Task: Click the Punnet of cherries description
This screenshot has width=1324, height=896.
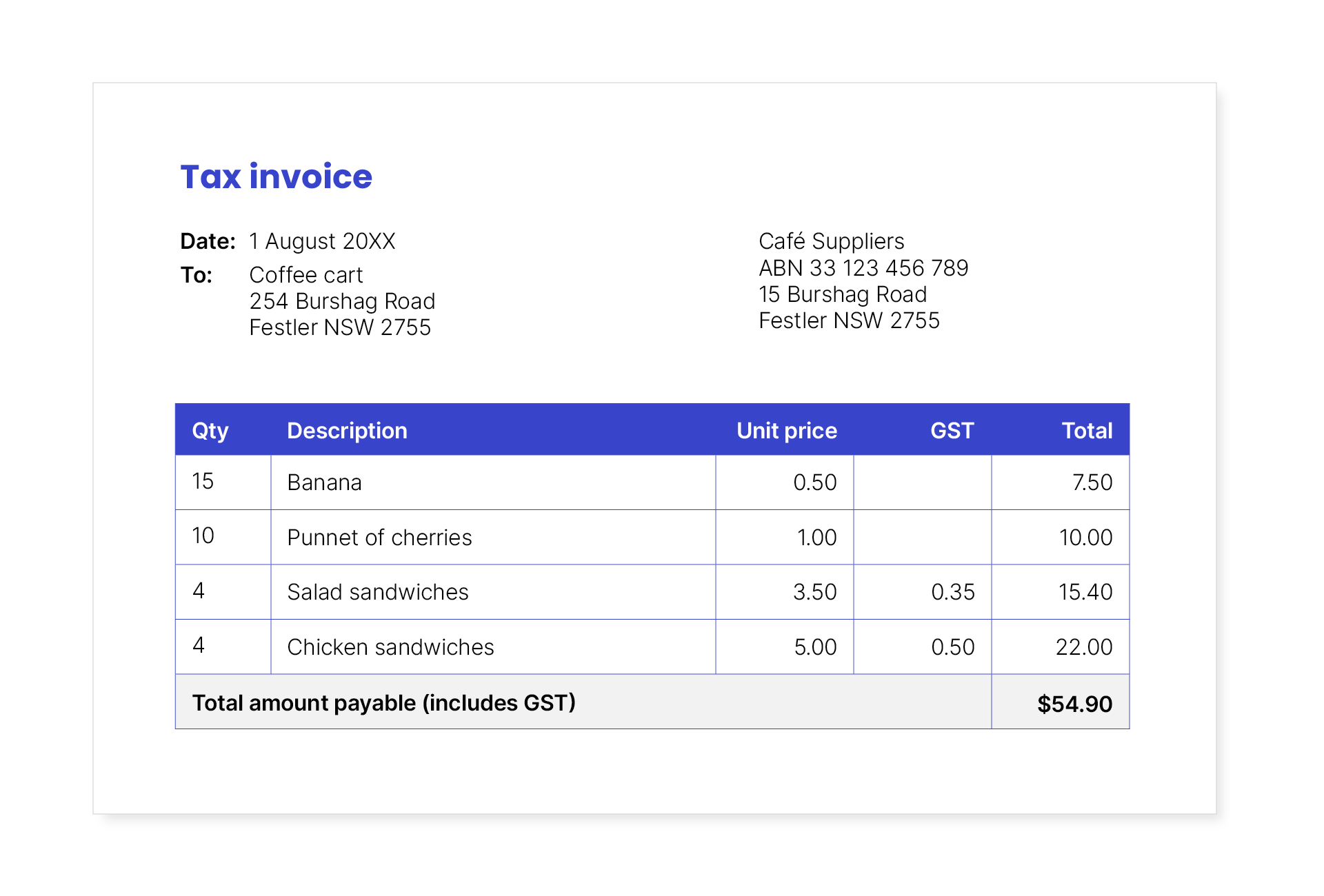Action: point(379,537)
